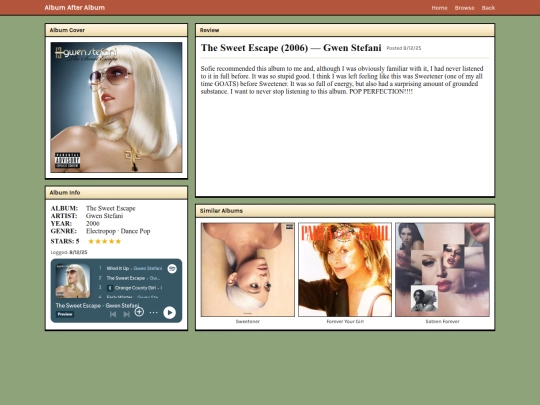The height and width of the screenshot is (405, 540).
Task: Go Back using the navigation link
Action: (x=488, y=8)
